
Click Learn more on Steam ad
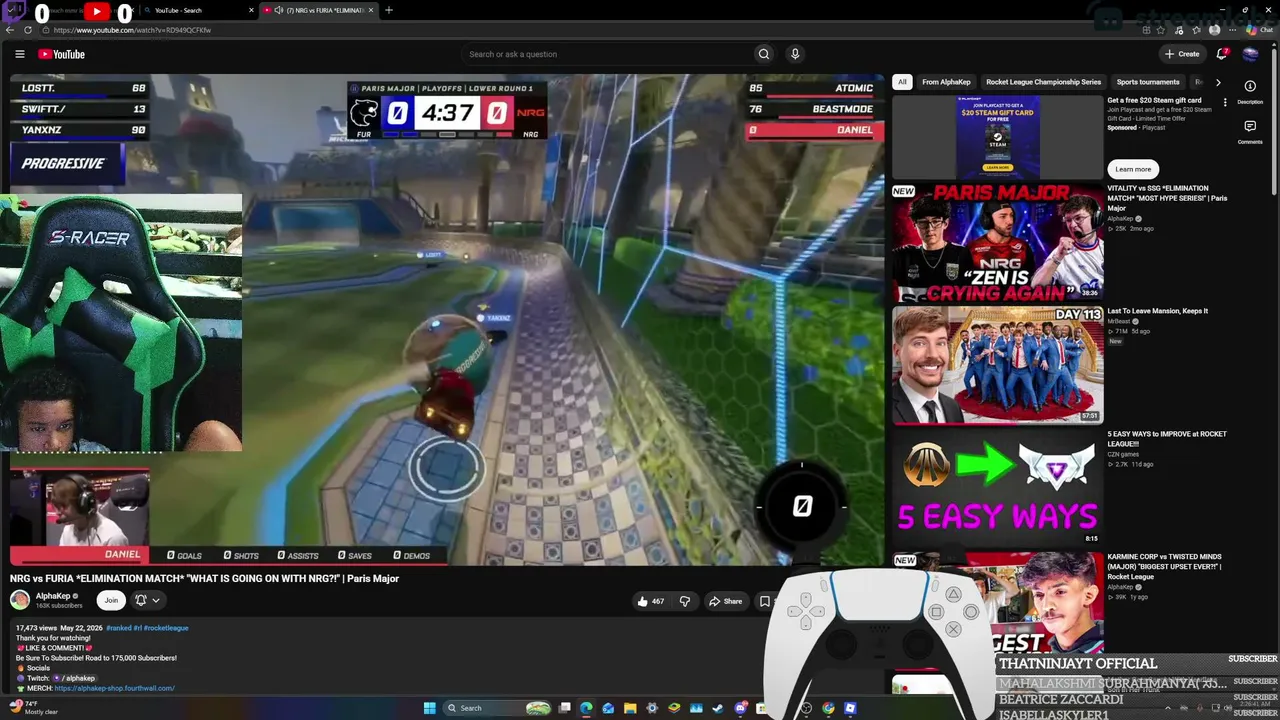point(1133,169)
